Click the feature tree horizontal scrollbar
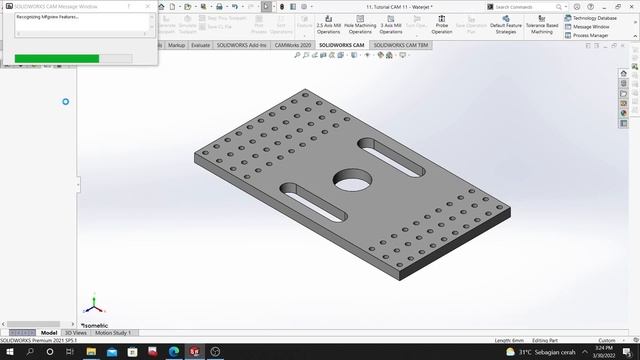 [x=39, y=324]
